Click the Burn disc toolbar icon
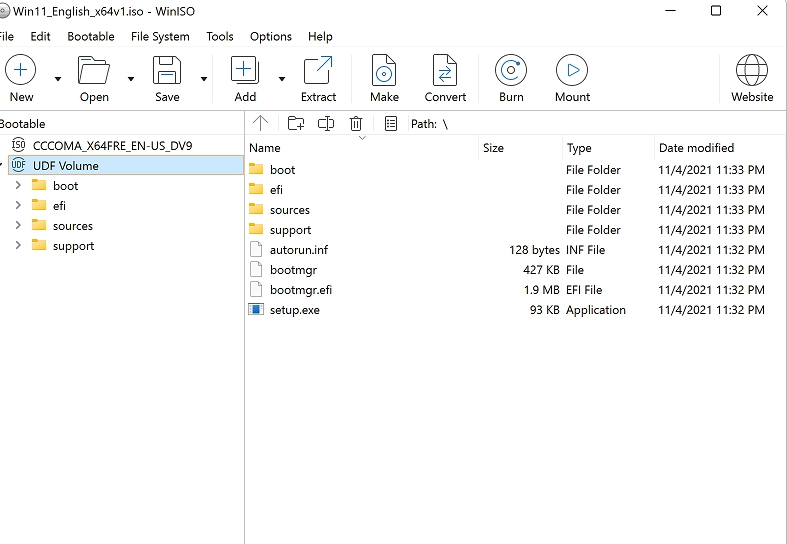 point(511,70)
